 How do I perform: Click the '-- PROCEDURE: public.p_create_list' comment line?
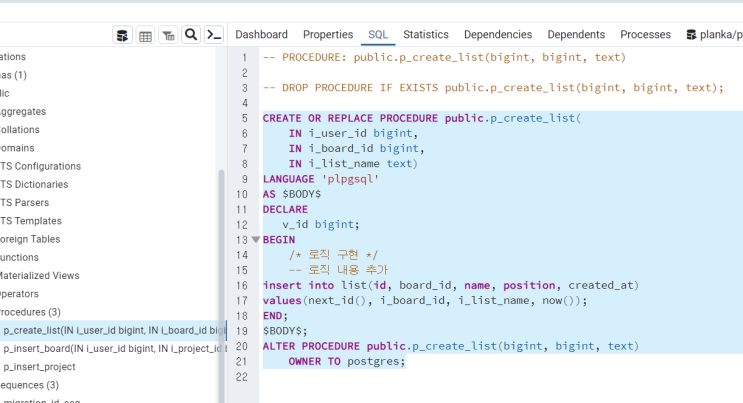pyautogui.click(x=444, y=57)
